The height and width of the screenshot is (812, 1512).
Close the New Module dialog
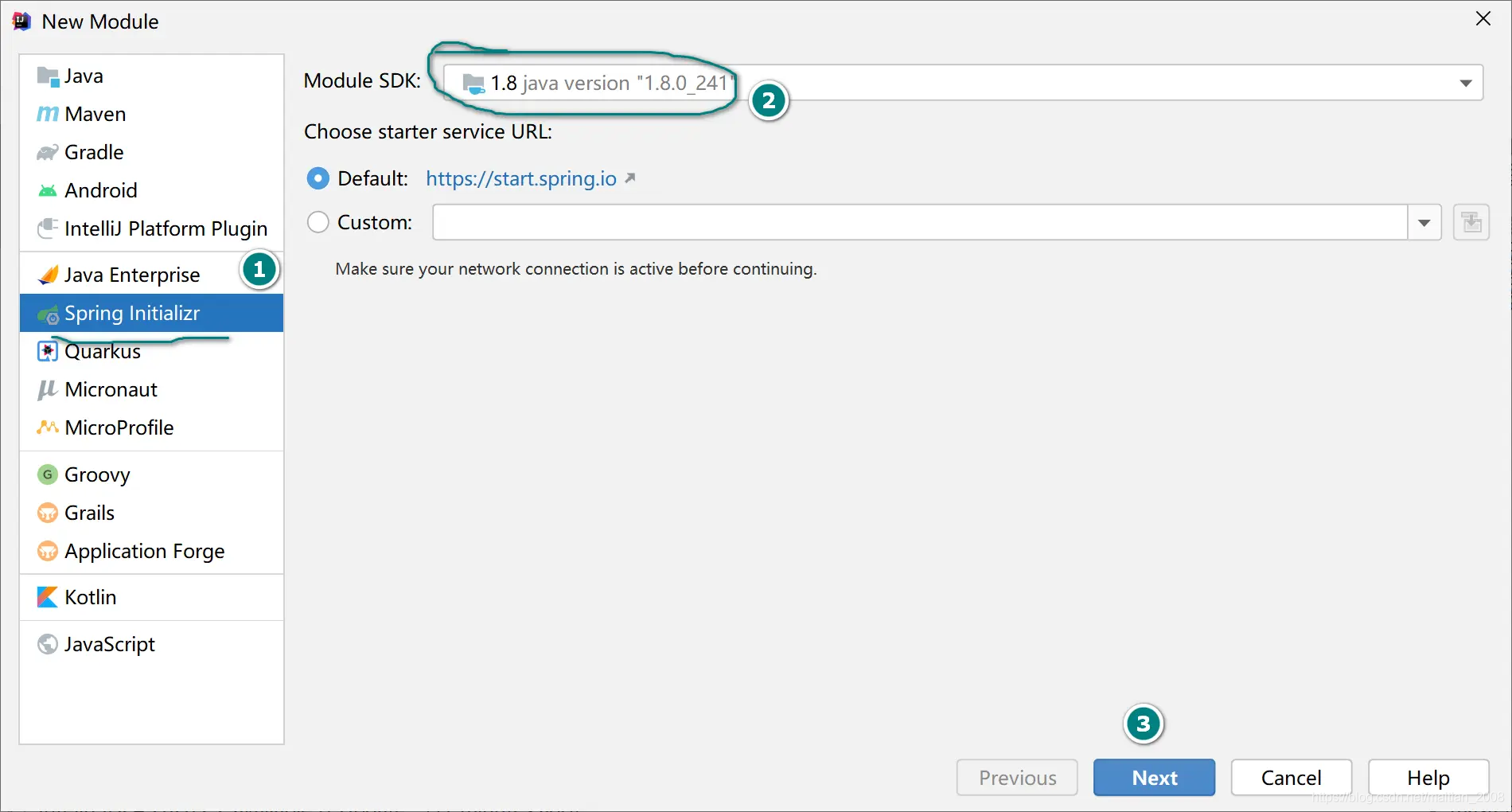click(1483, 19)
